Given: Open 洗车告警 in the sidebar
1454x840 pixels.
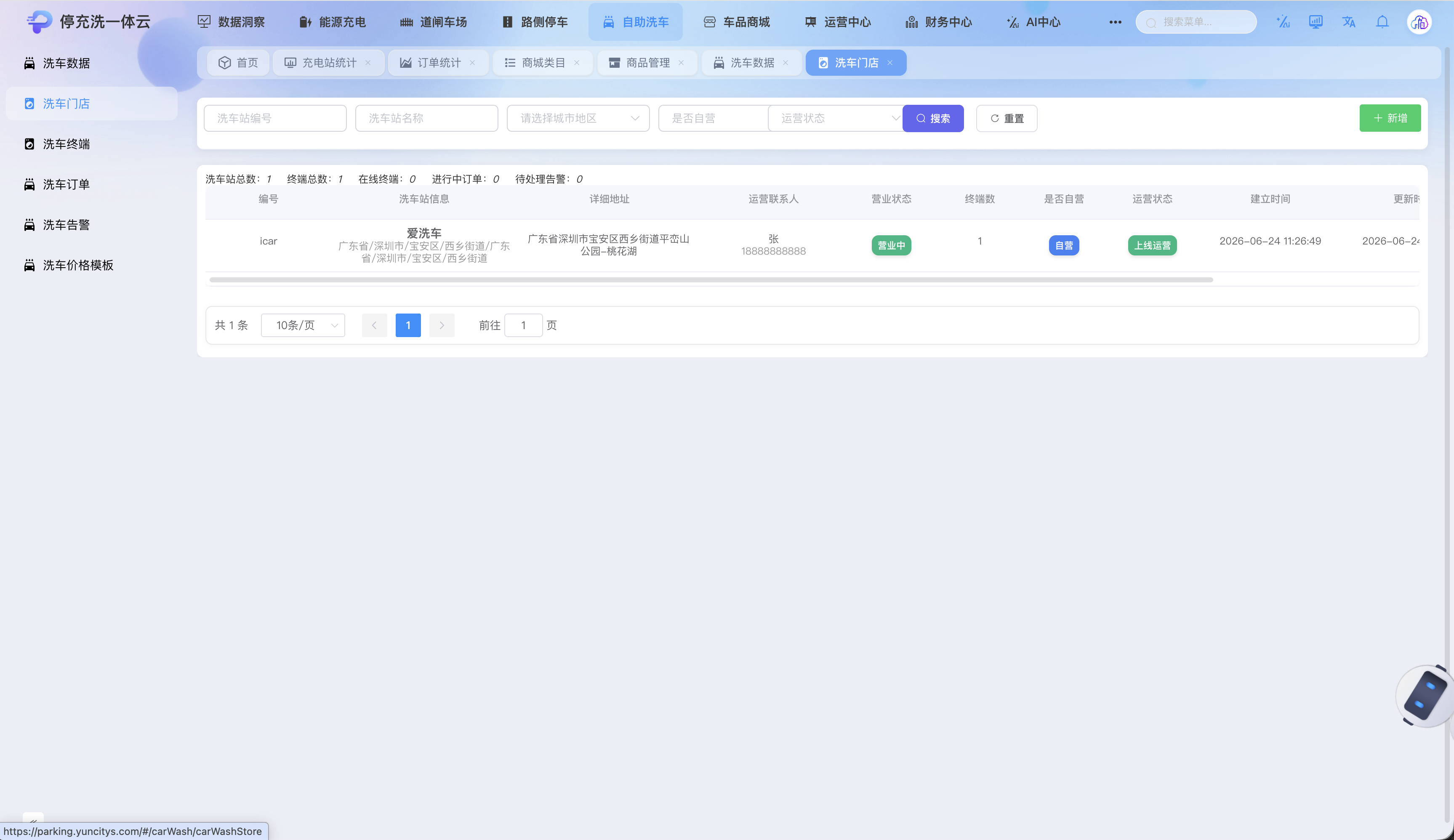Looking at the screenshot, I should coord(92,224).
